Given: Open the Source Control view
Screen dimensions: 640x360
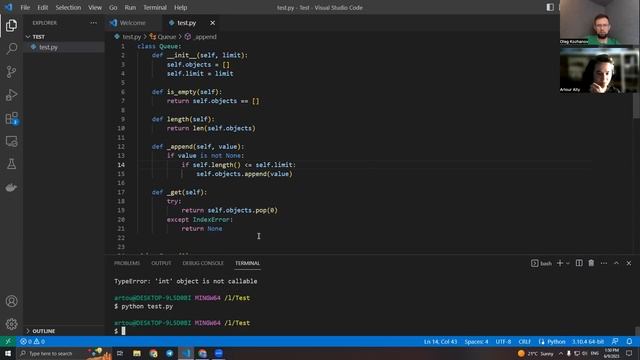Looking at the screenshot, I should pos(11,72).
